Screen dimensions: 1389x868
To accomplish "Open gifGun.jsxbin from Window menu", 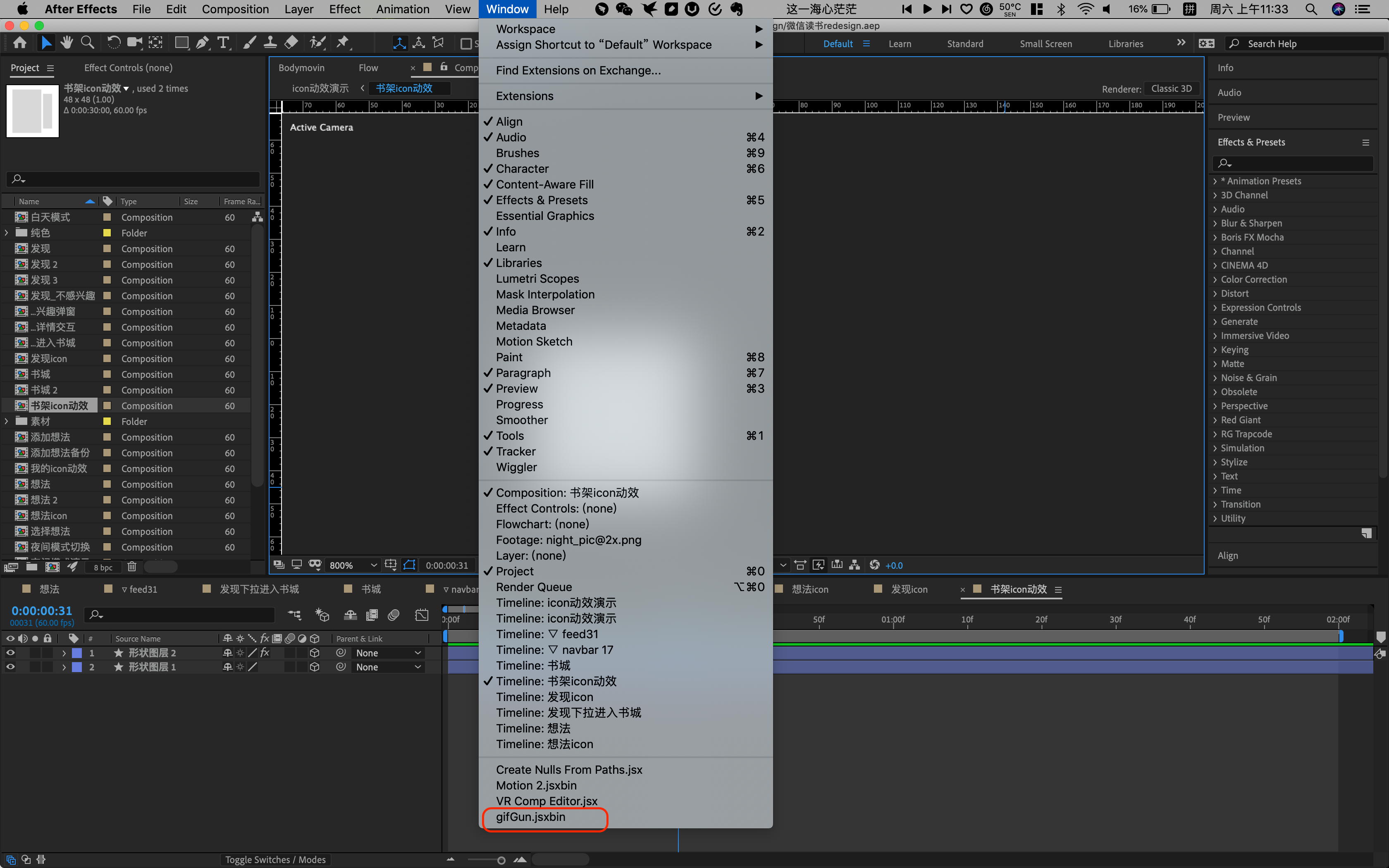I will click(x=530, y=817).
